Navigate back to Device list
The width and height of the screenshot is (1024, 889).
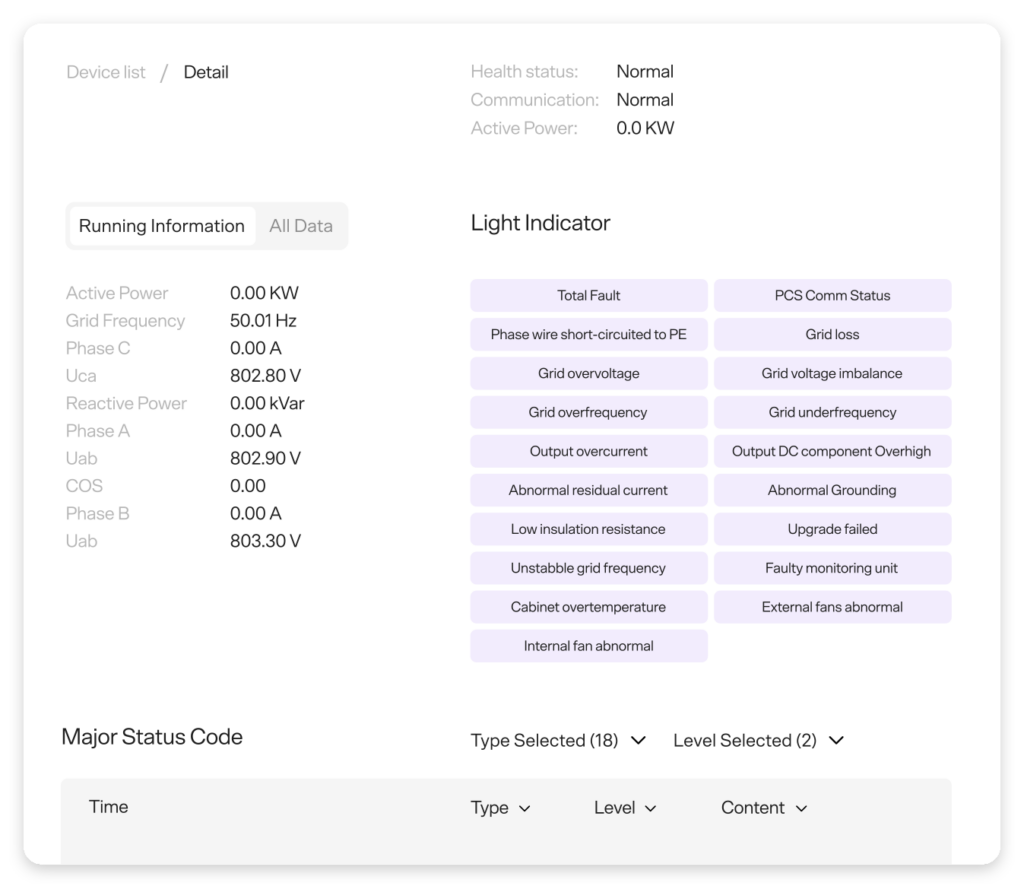coord(105,71)
